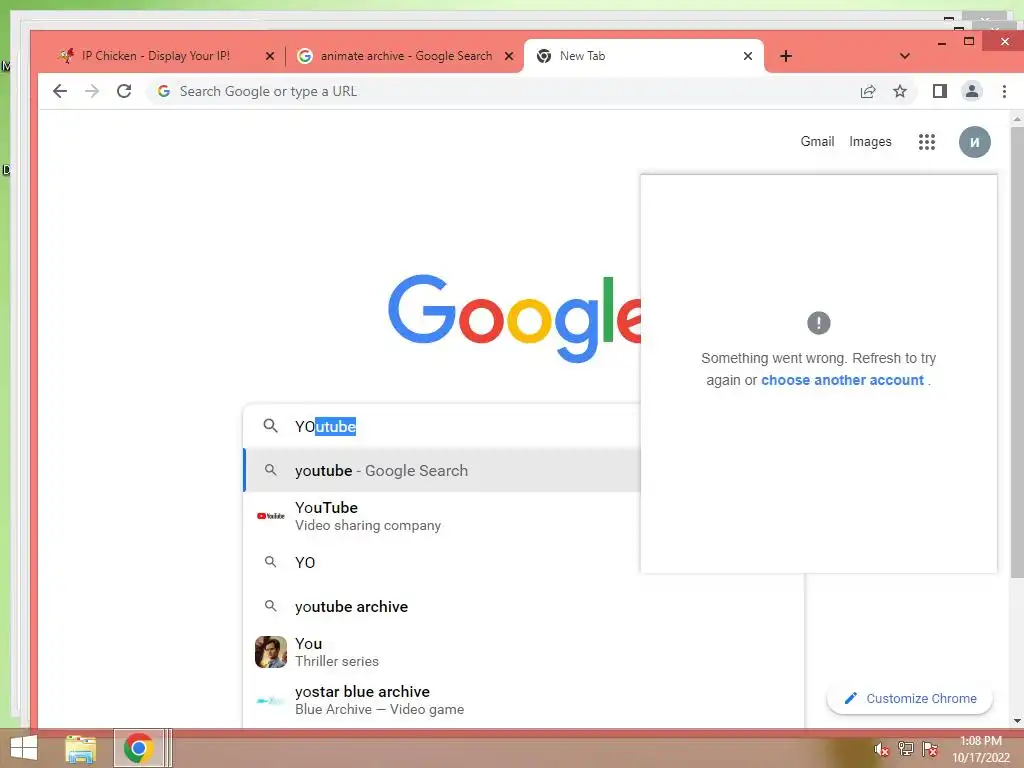Open the side panel icon
The image size is (1024, 768).
(x=940, y=91)
